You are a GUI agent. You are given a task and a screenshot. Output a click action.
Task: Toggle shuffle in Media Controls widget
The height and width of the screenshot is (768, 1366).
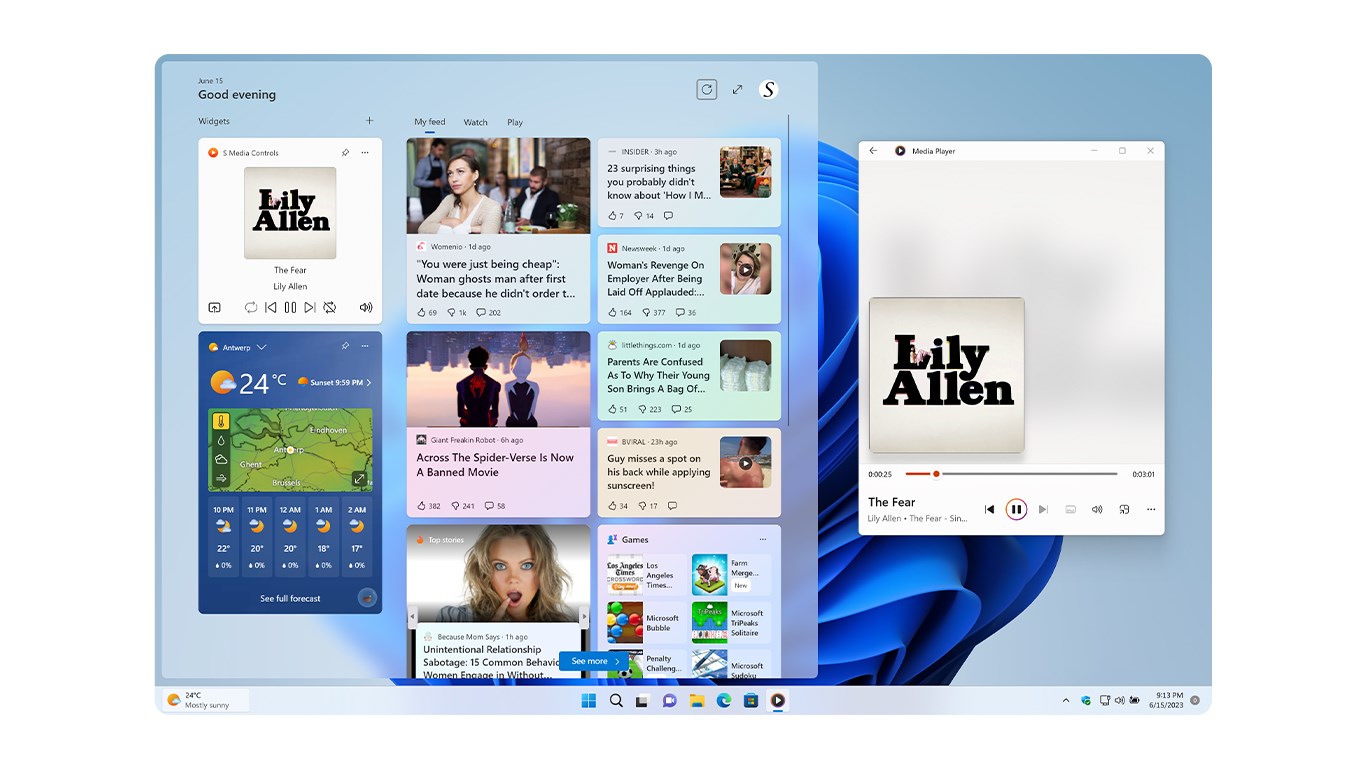[329, 308]
